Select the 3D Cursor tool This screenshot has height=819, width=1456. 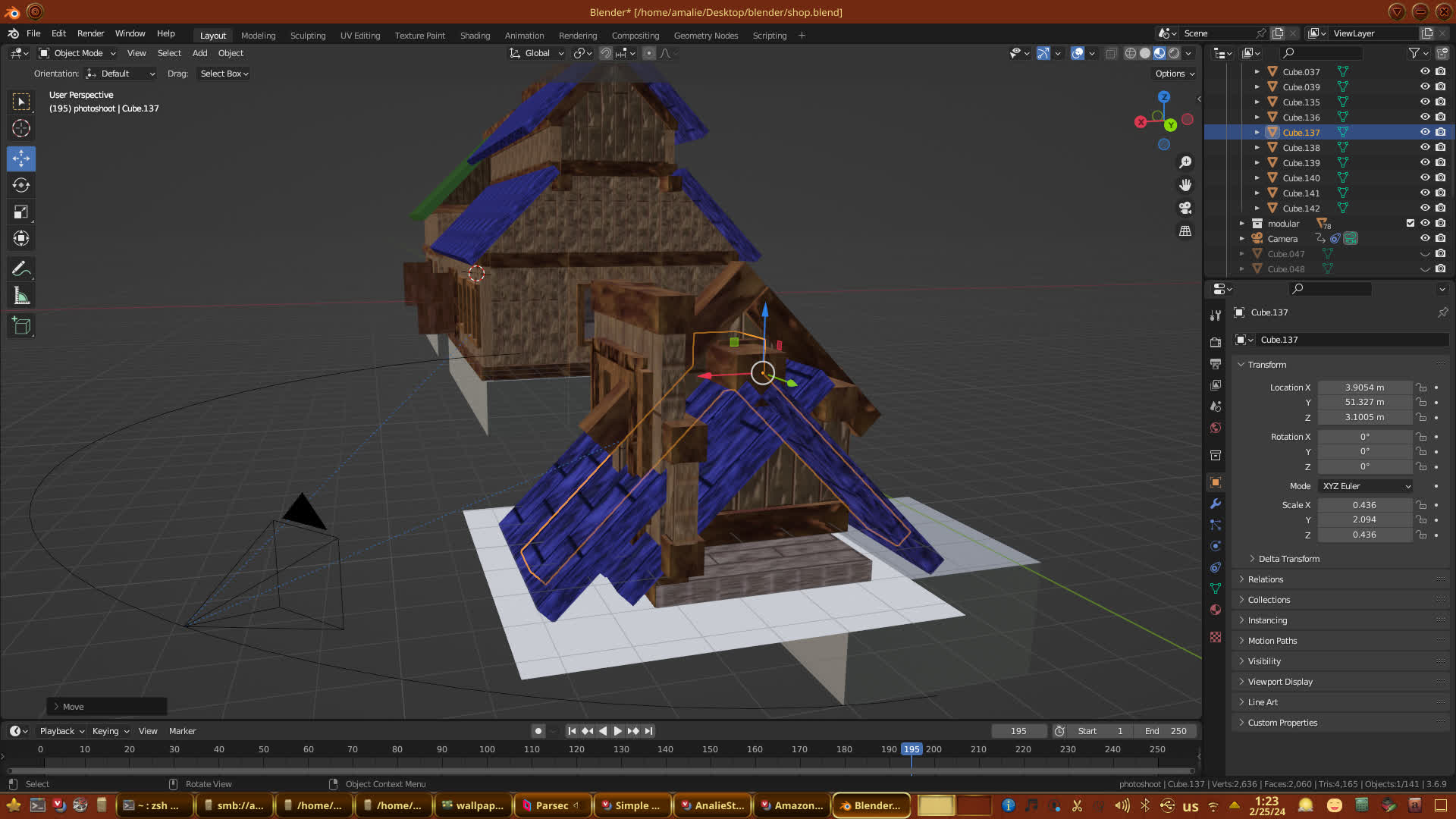[x=21, y=128]
